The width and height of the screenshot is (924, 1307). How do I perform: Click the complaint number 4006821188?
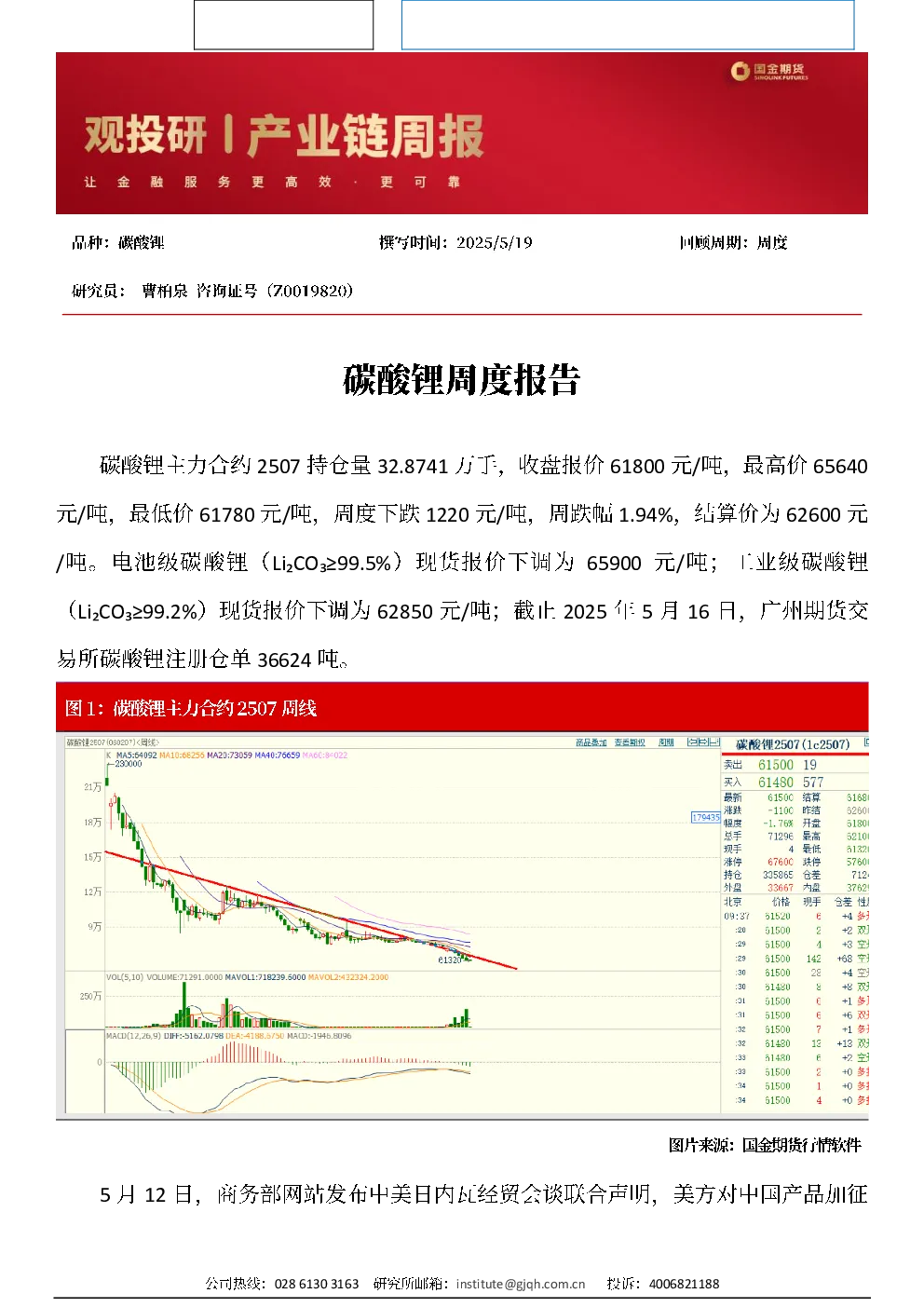[x=685, y=1284]
